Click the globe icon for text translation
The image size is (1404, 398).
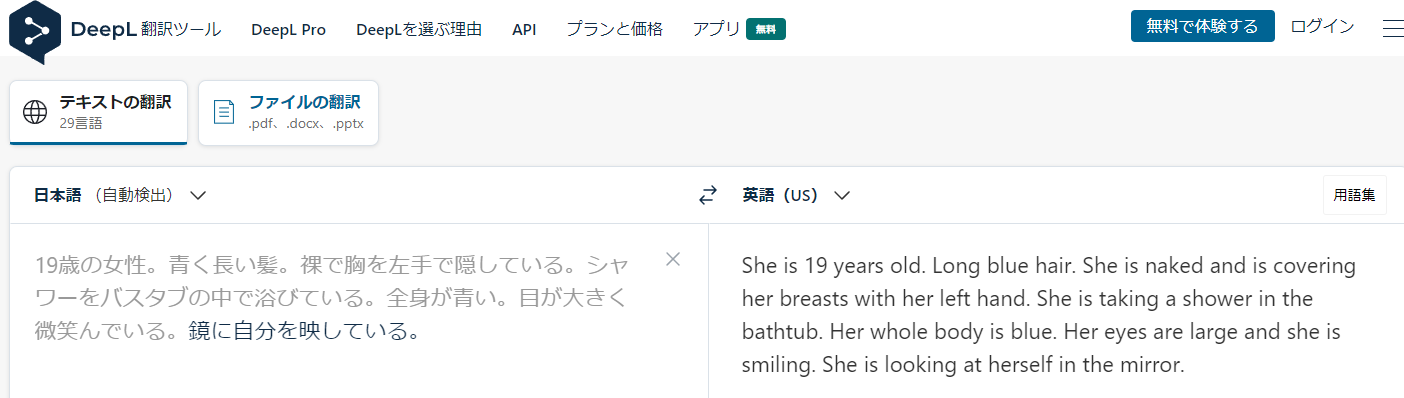35,112
